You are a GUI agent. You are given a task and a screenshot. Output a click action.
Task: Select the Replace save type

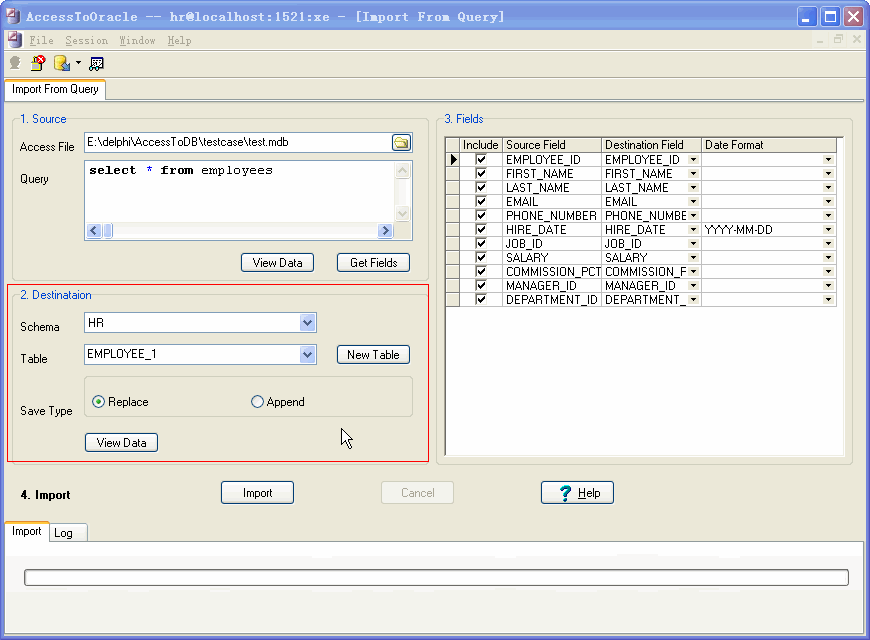[x=98, y=401]
